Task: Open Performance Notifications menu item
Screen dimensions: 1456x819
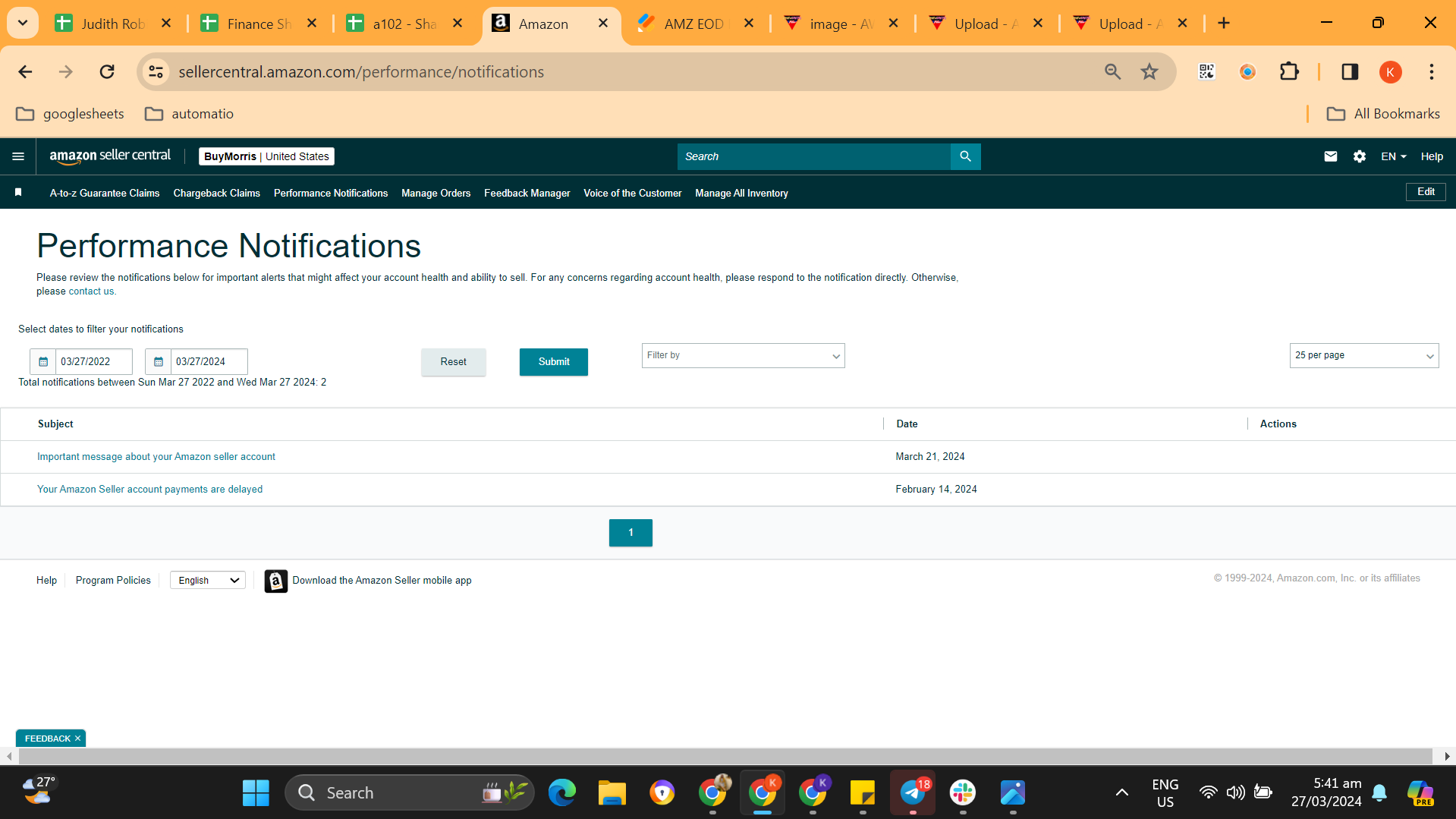Action: point(331,194)
